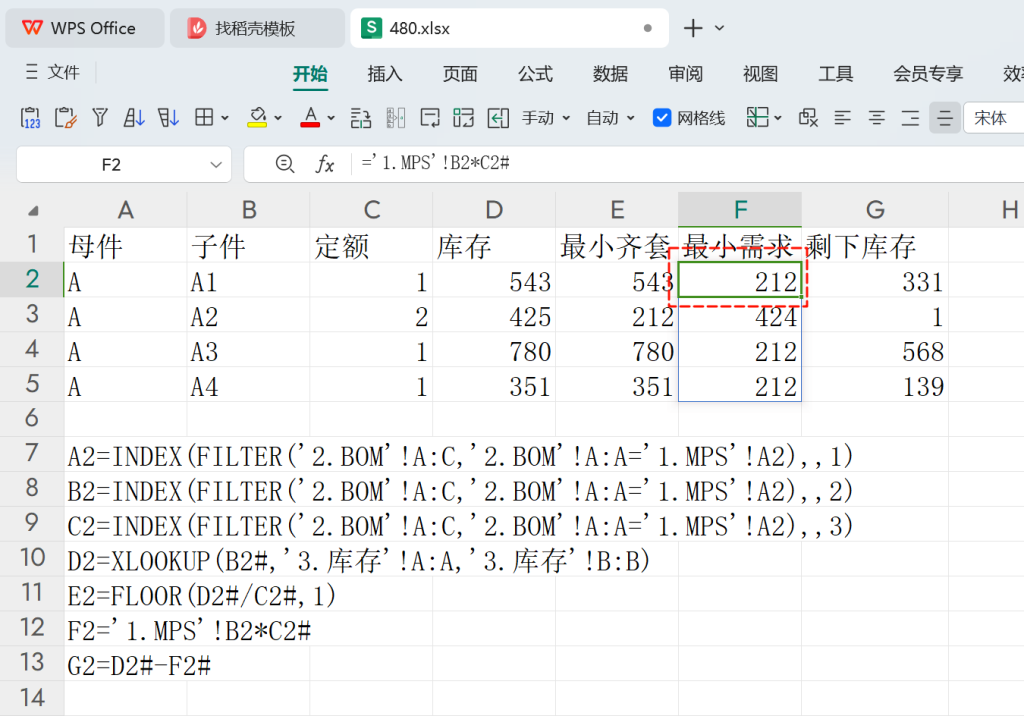Click the formula bar text
1024x716 pixels.
pos(436,163)
